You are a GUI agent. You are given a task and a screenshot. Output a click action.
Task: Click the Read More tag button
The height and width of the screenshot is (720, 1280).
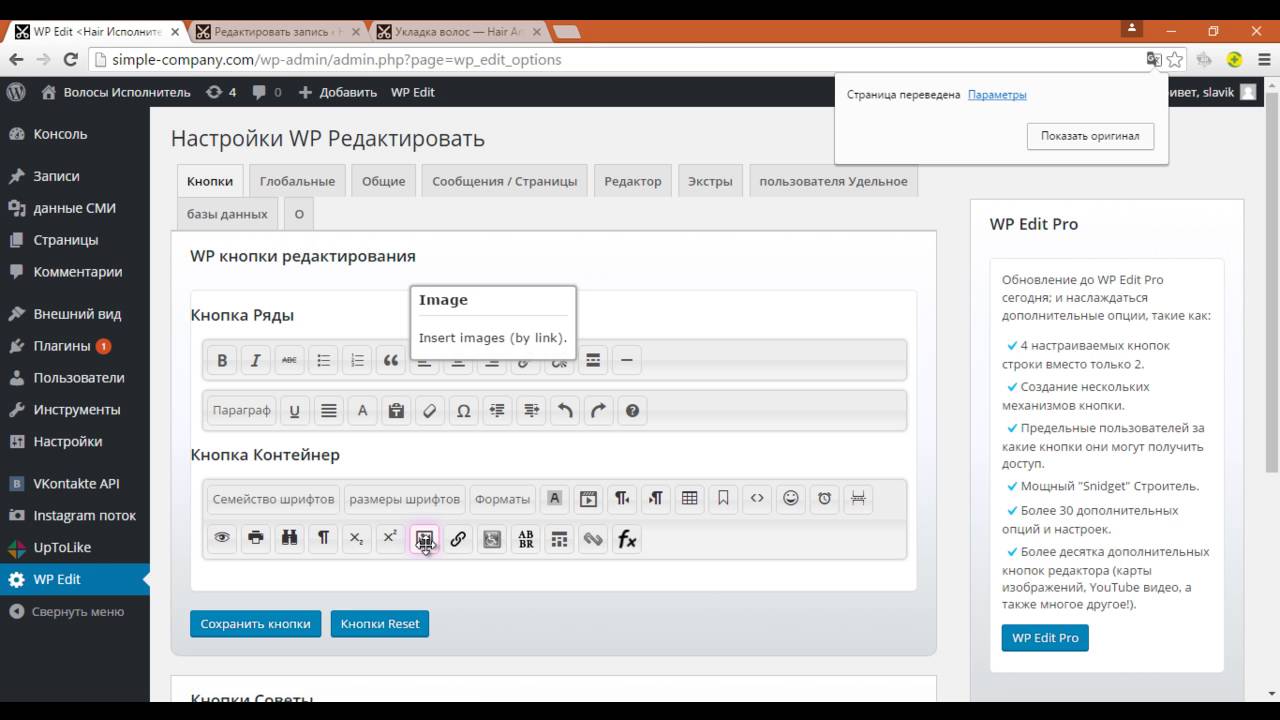593,361
